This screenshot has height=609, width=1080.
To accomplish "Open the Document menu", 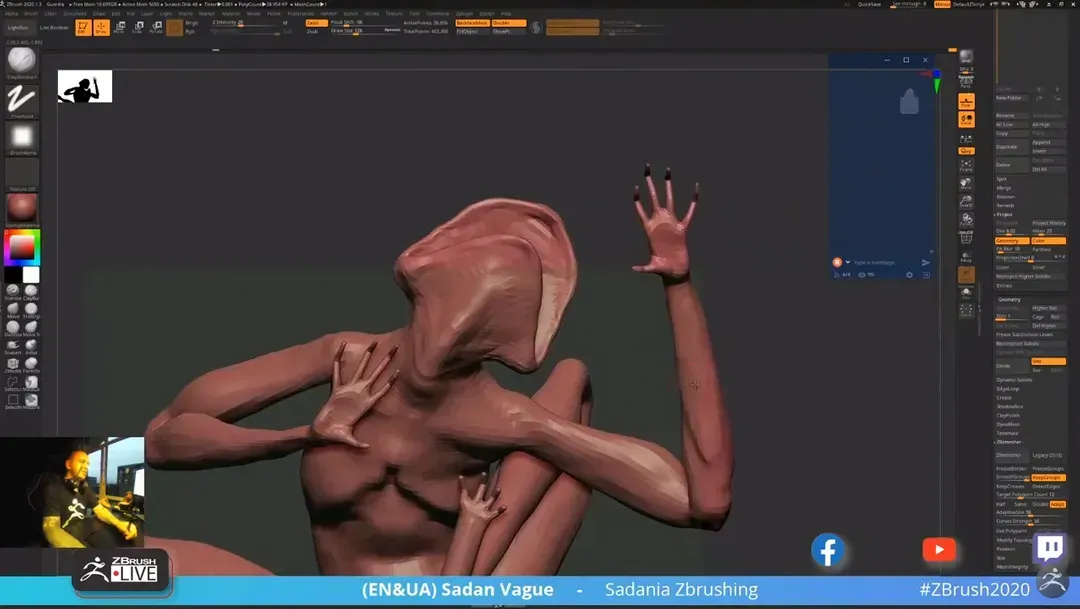I will (74, 13).
